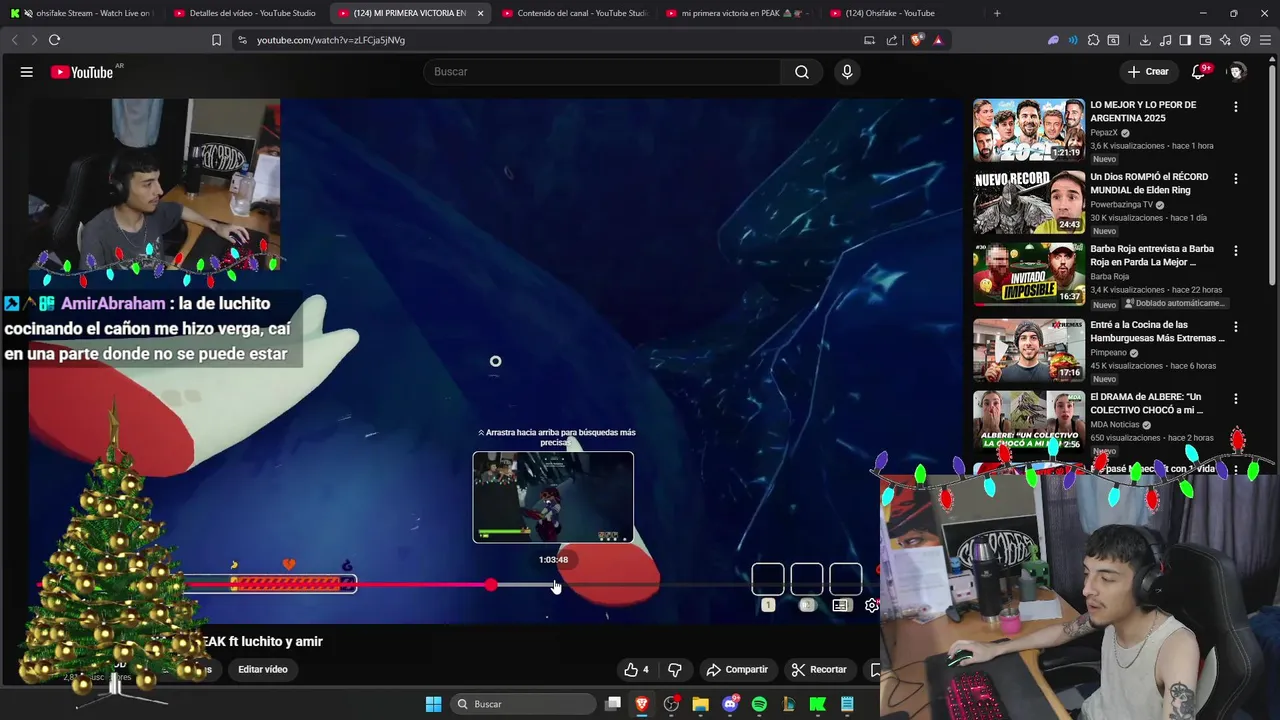Click the MDA Noticias channel name
This screenshot has width=1280, height=720.
coord(1115,425)
